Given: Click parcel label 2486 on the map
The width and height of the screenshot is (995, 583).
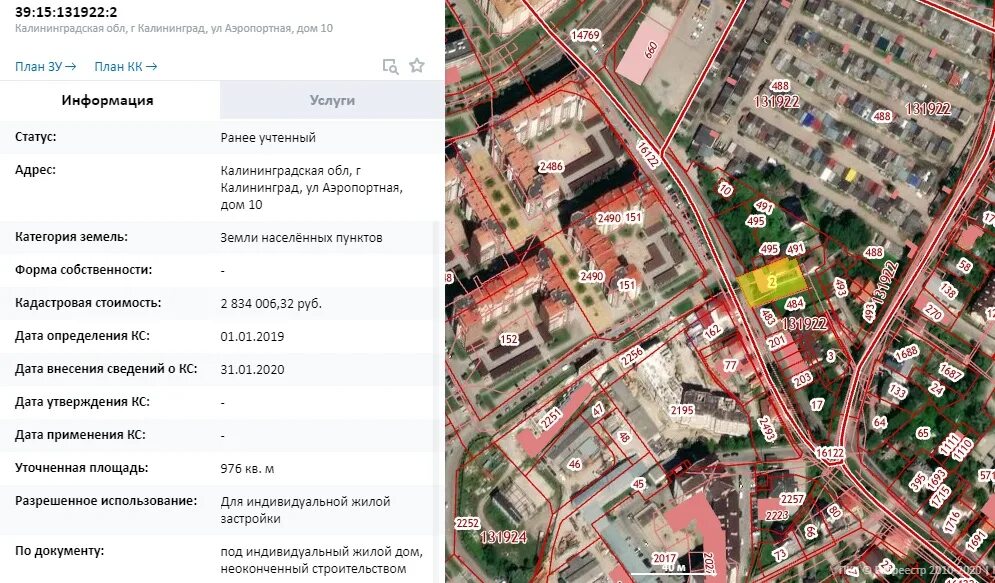Looking at the screenshot, I should [x=551, y=167].
